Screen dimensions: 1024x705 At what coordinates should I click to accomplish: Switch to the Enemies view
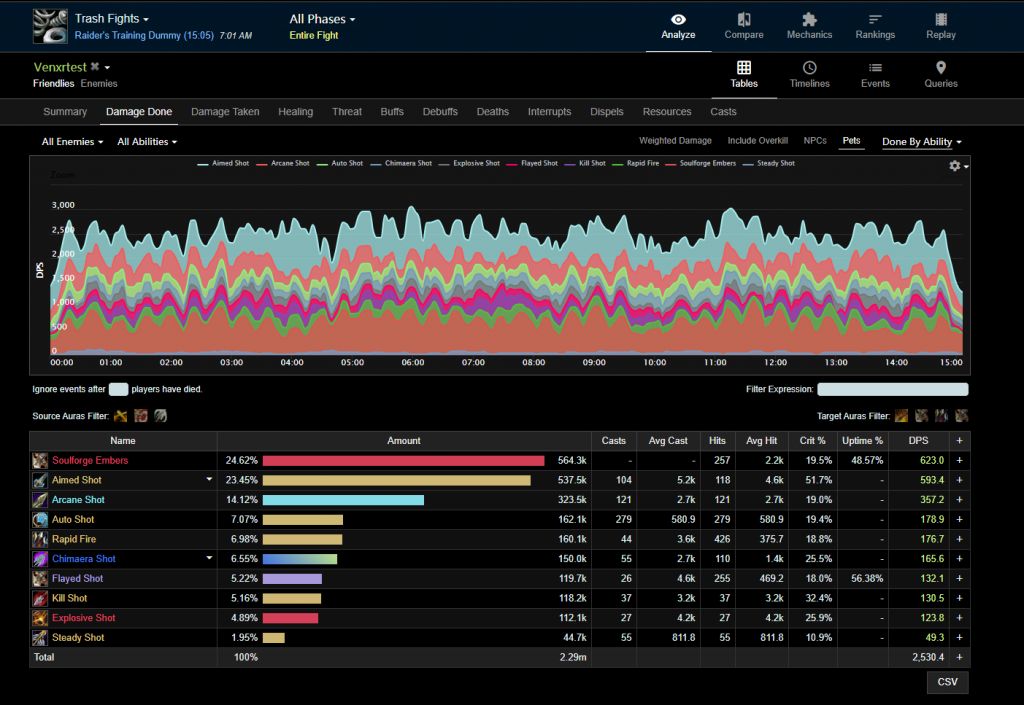(x=99, y=84)
